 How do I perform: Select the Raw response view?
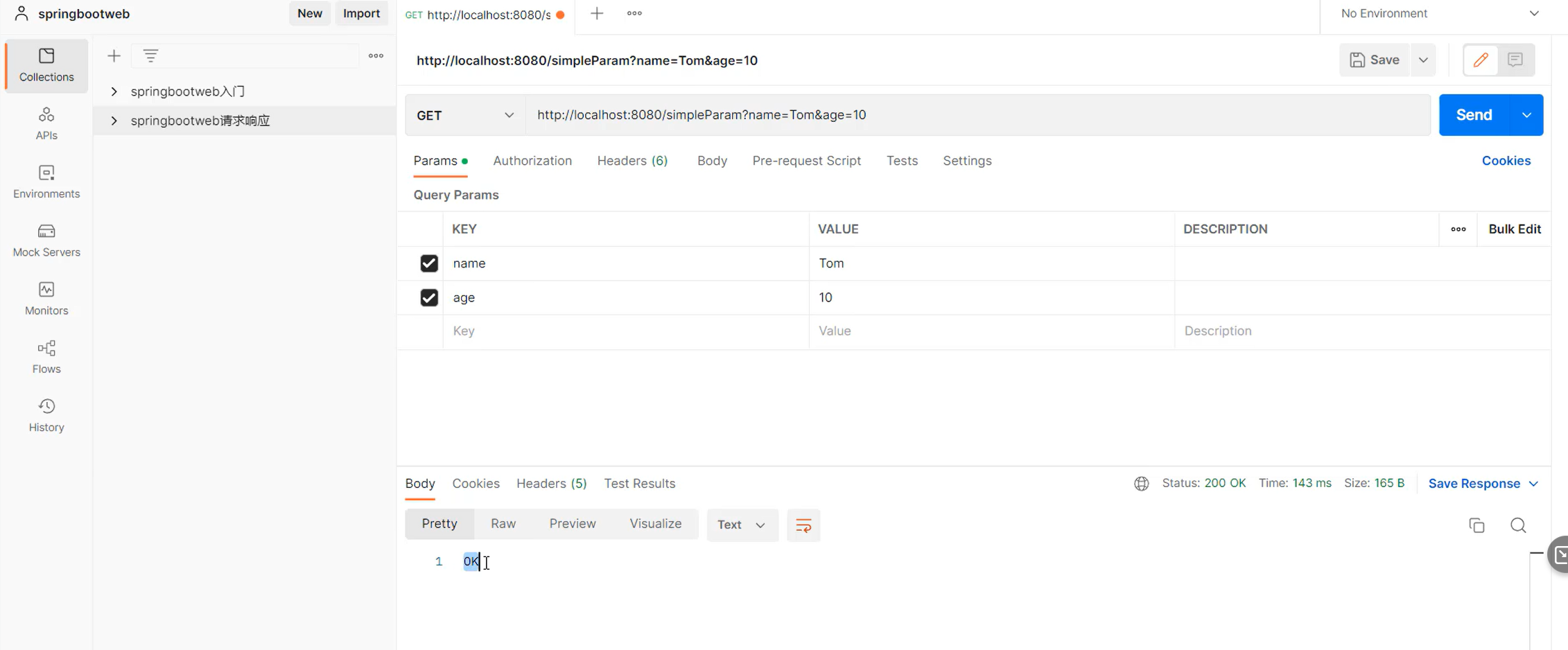(x=503, y=524)
